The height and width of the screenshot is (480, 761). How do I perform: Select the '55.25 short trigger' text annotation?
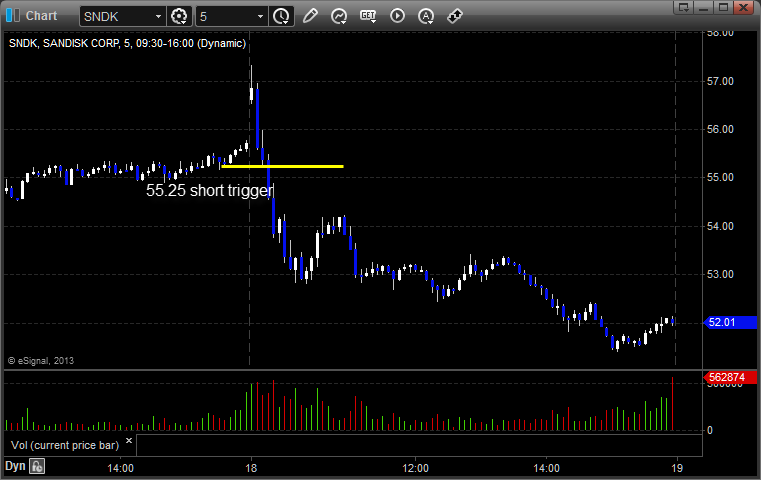(210, 190)
